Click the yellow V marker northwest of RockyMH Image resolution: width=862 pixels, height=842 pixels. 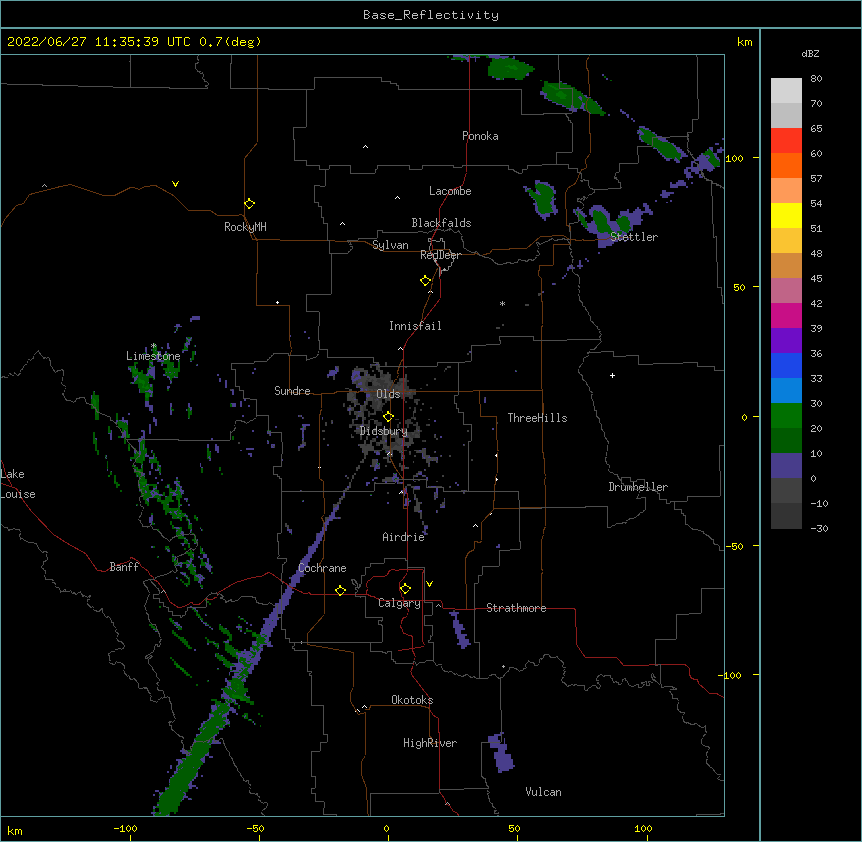(175, 184)
